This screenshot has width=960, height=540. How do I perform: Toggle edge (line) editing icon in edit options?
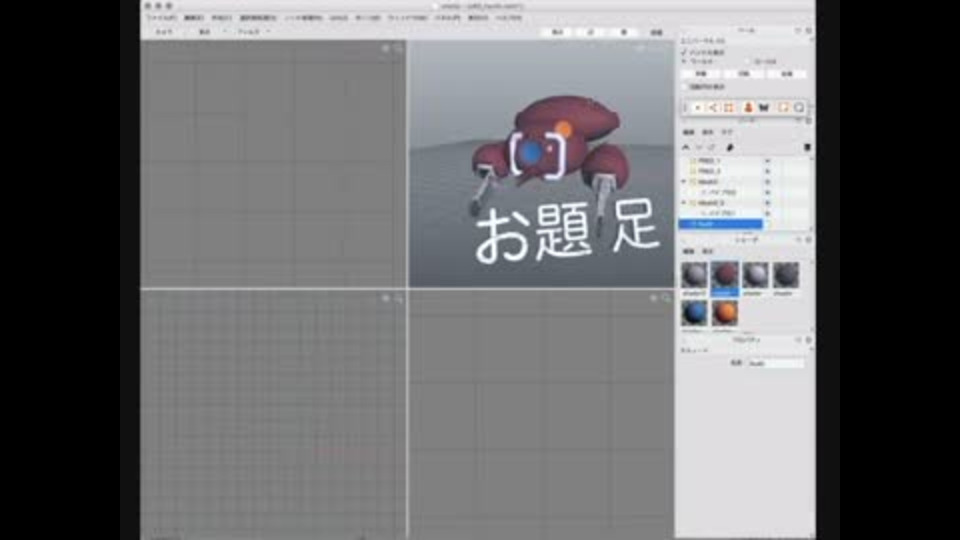713,108
